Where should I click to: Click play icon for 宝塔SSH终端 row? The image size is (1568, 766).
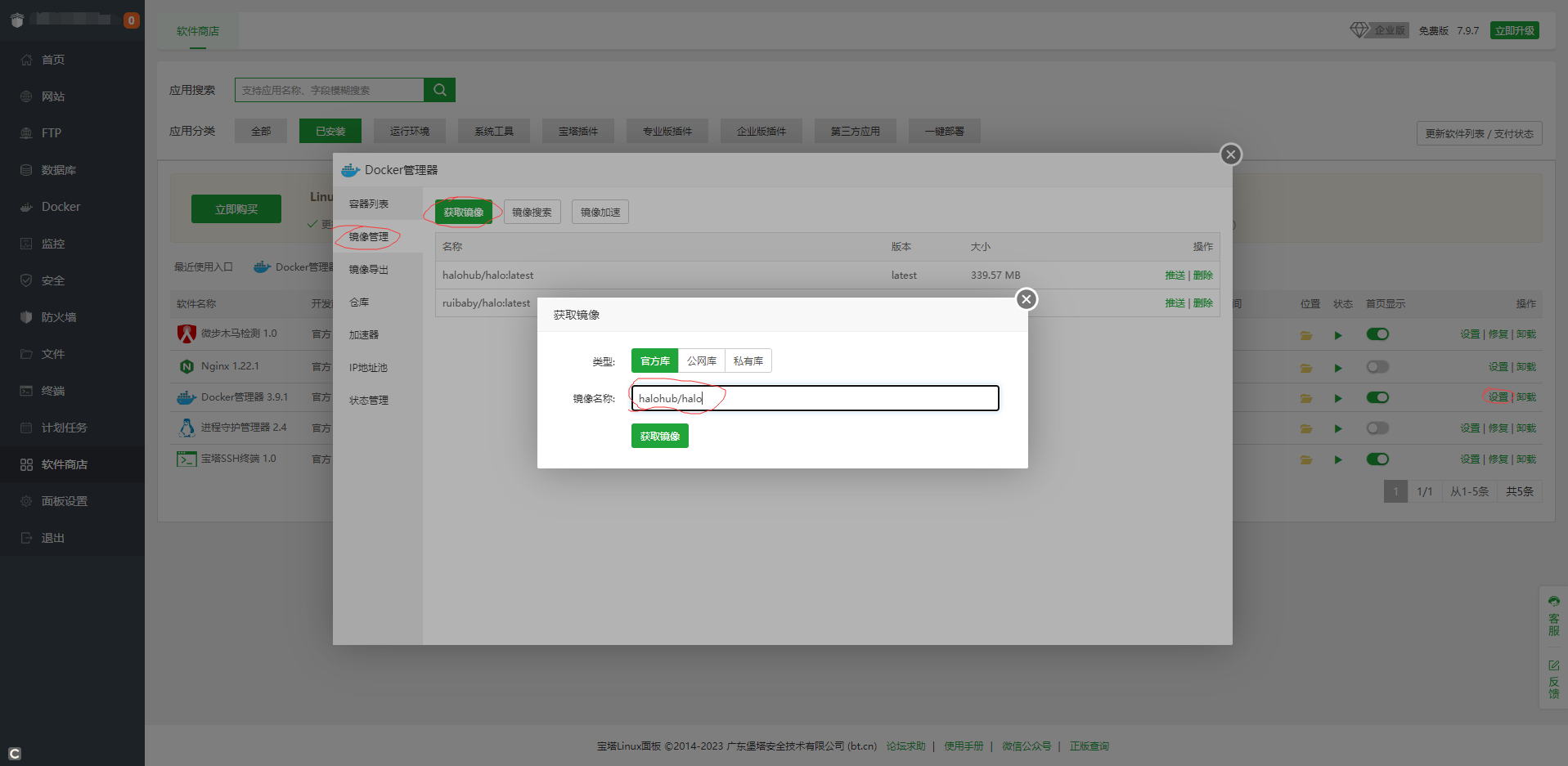1338,459
